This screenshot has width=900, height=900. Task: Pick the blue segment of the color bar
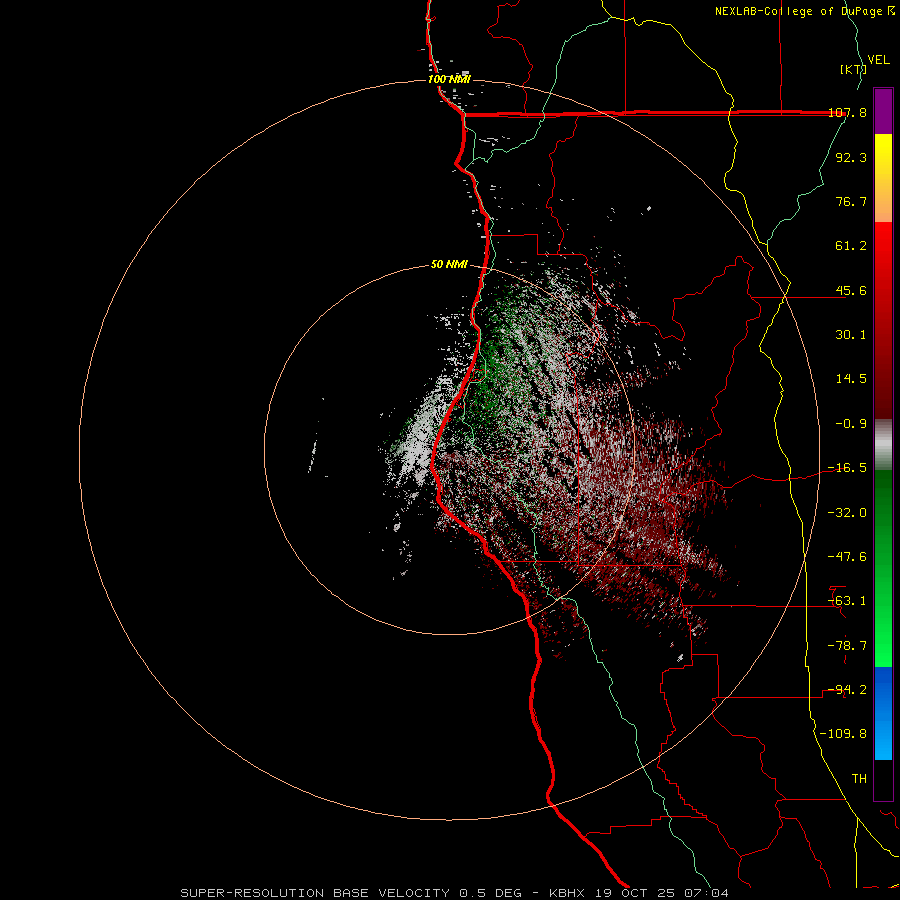pyautogui.click(x=883, y=713)
